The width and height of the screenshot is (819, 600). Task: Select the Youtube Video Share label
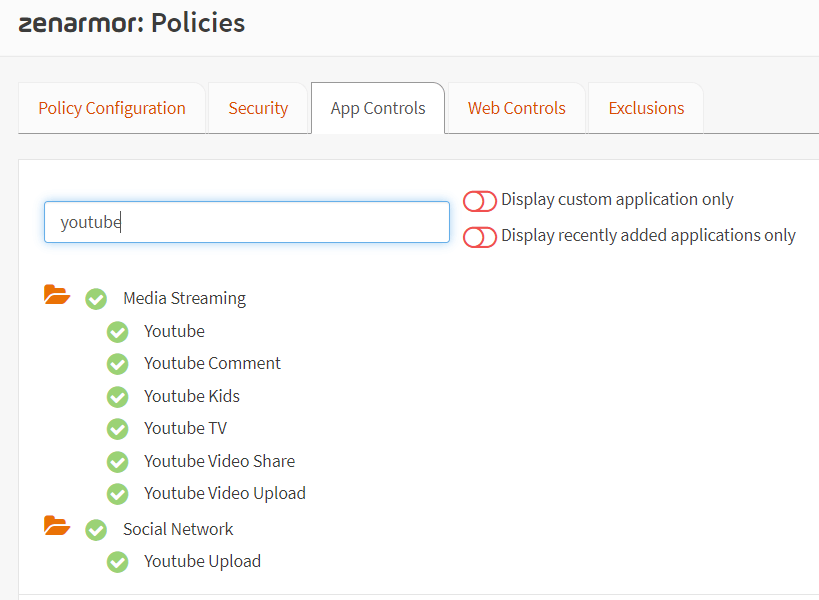click(x=219, y=461)
